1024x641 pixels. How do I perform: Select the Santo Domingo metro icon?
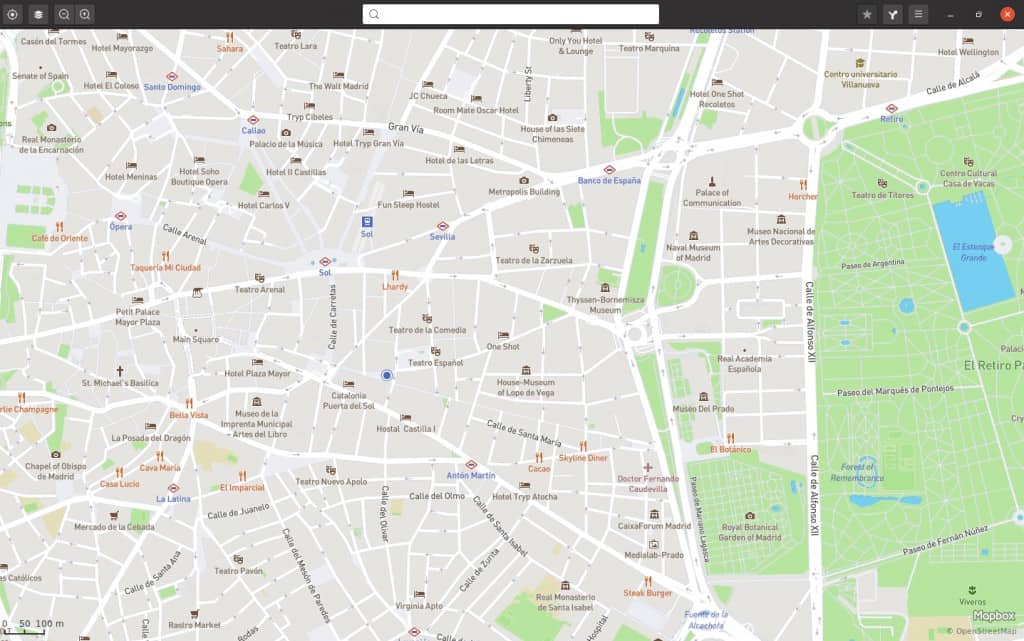pyautogui.click(x=172, y=76)
